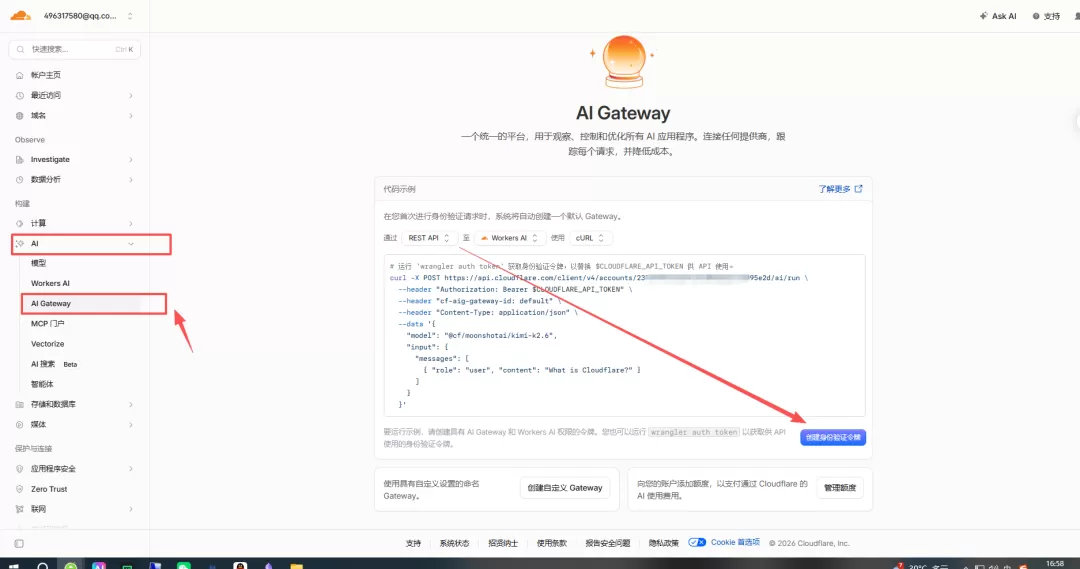
Task: Click the icon beside 联网
Action: pos(19,509)
